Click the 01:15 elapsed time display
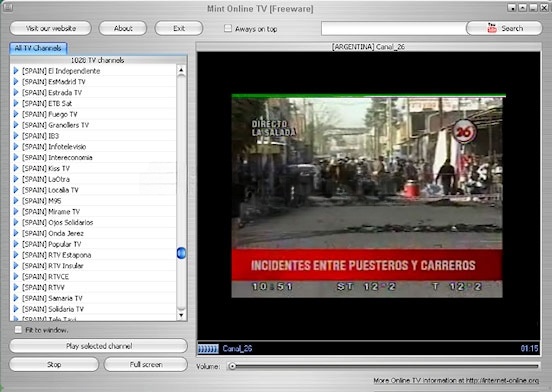Image resolution: width=552 pixels, height=392 pixels. point(529,348)
